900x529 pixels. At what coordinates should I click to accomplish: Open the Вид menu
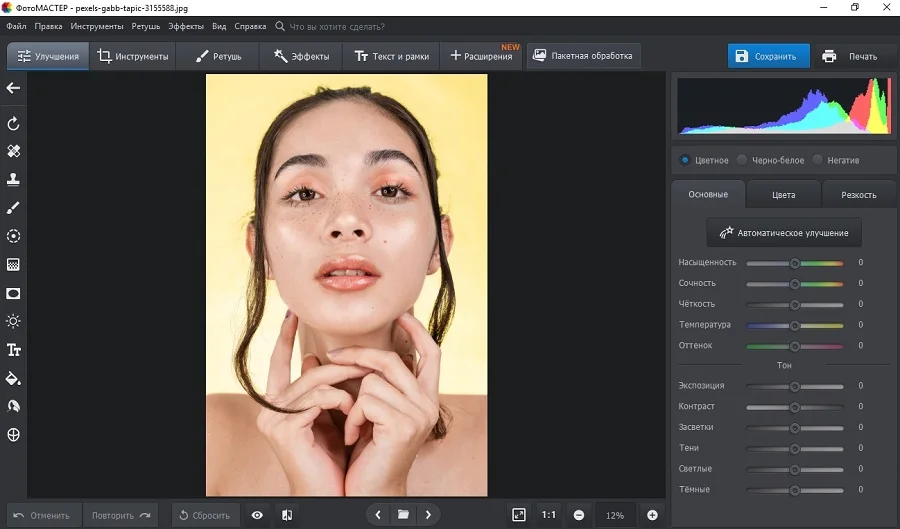219,26
